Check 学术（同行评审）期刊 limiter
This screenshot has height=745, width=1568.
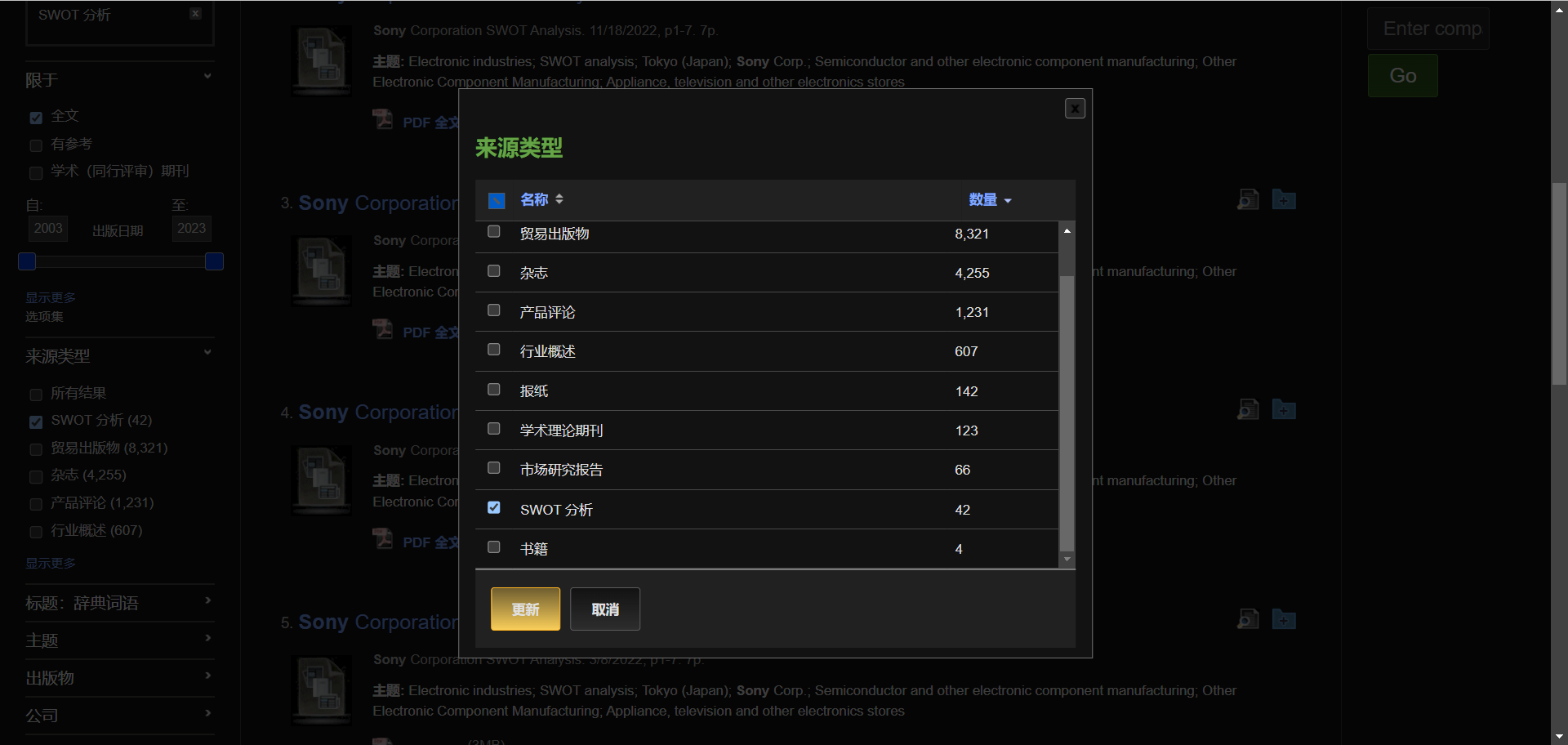36,173
